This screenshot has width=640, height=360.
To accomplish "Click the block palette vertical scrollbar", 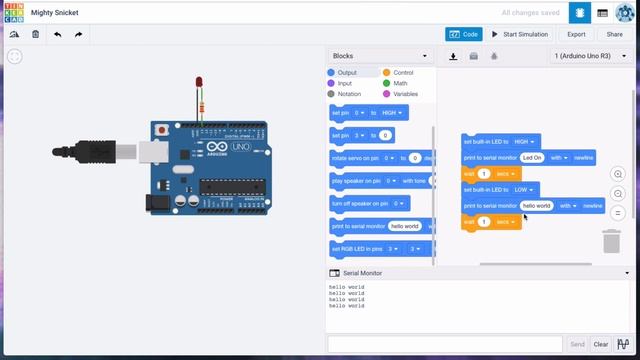I will click(x=433, y=196).
